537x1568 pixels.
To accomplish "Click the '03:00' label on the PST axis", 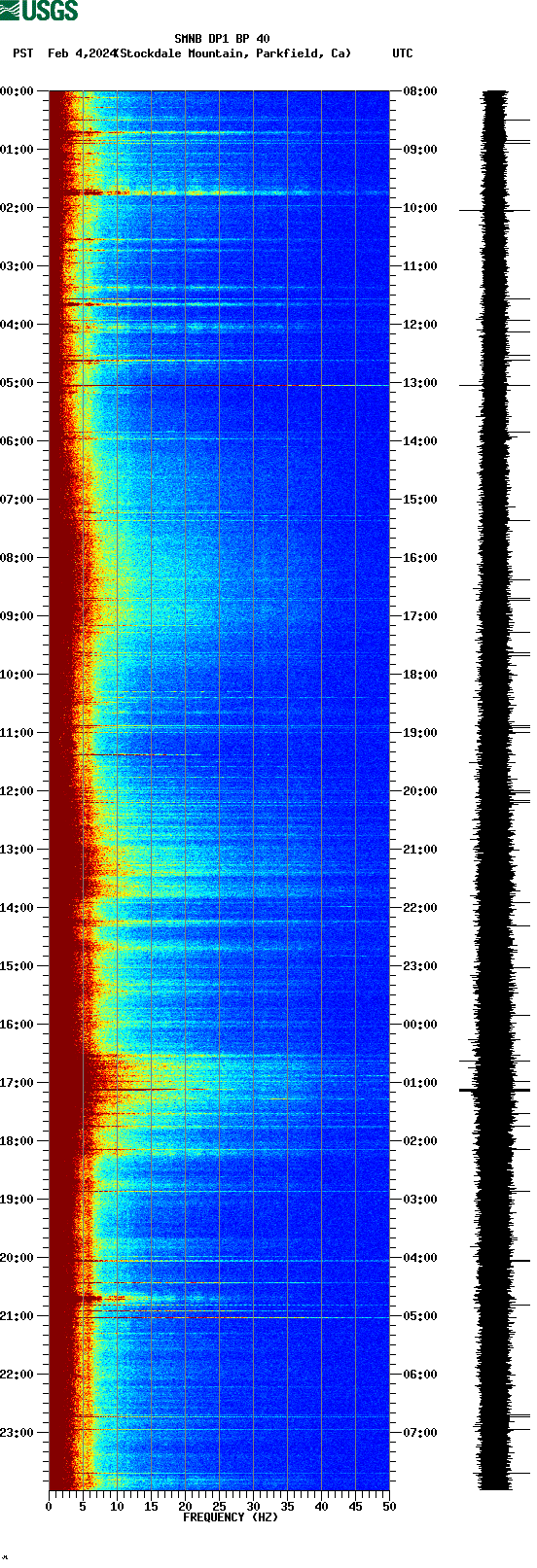I will click(18, 266).
